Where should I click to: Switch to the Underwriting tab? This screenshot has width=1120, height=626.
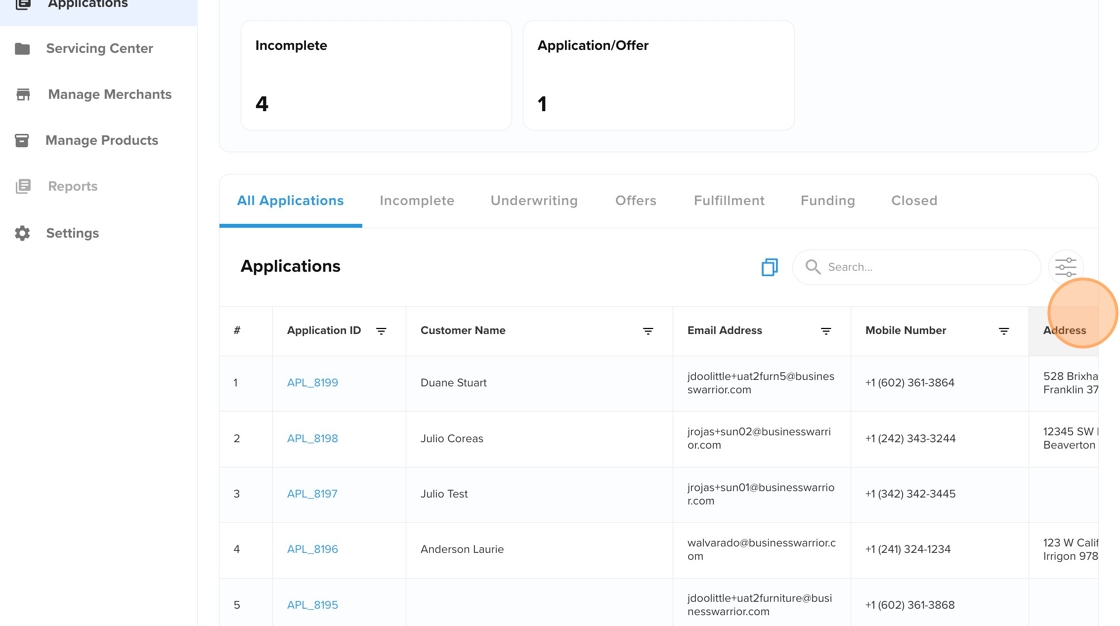(534, 201)
